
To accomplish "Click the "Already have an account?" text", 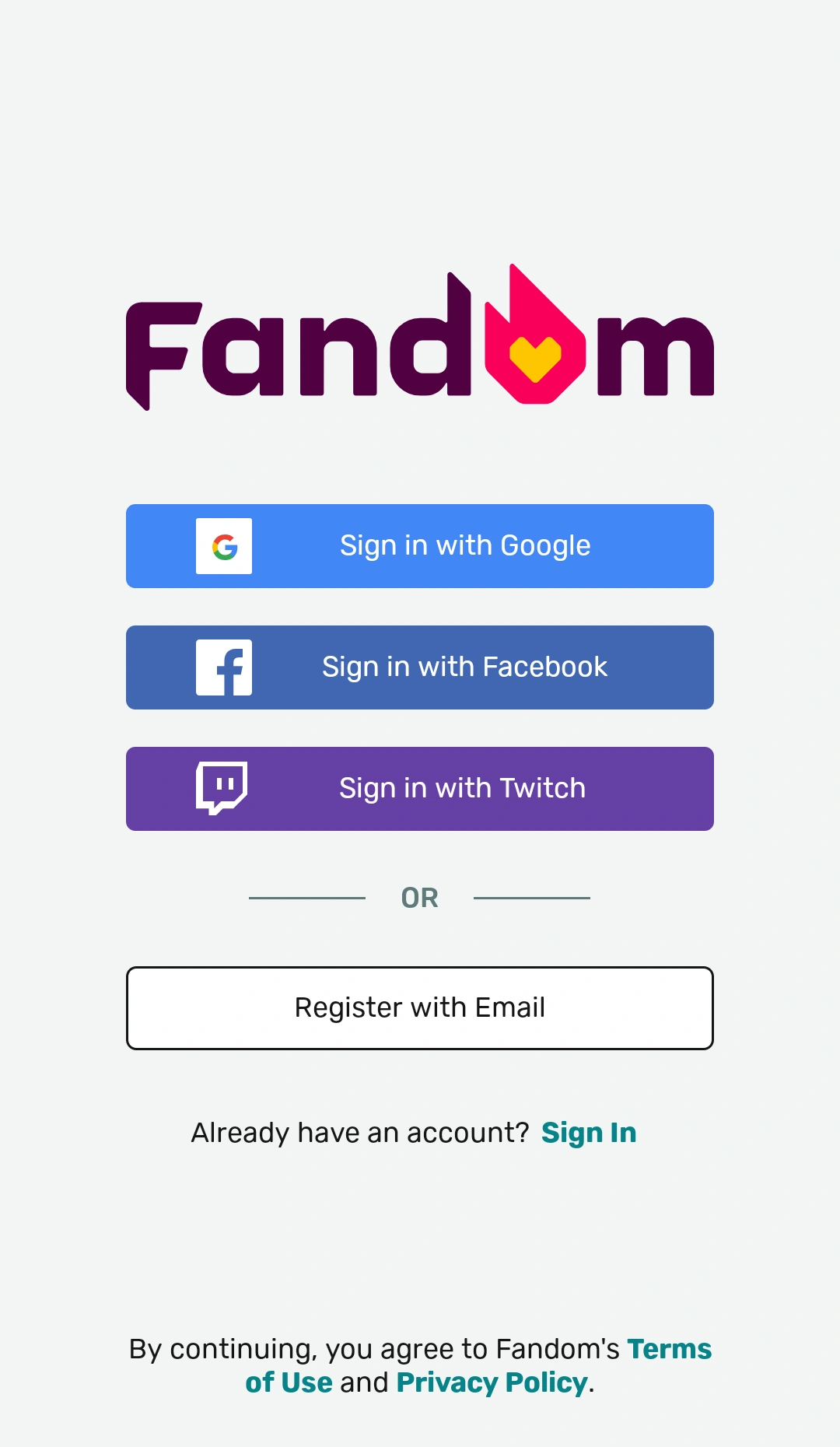I will tap(359, 1133).
